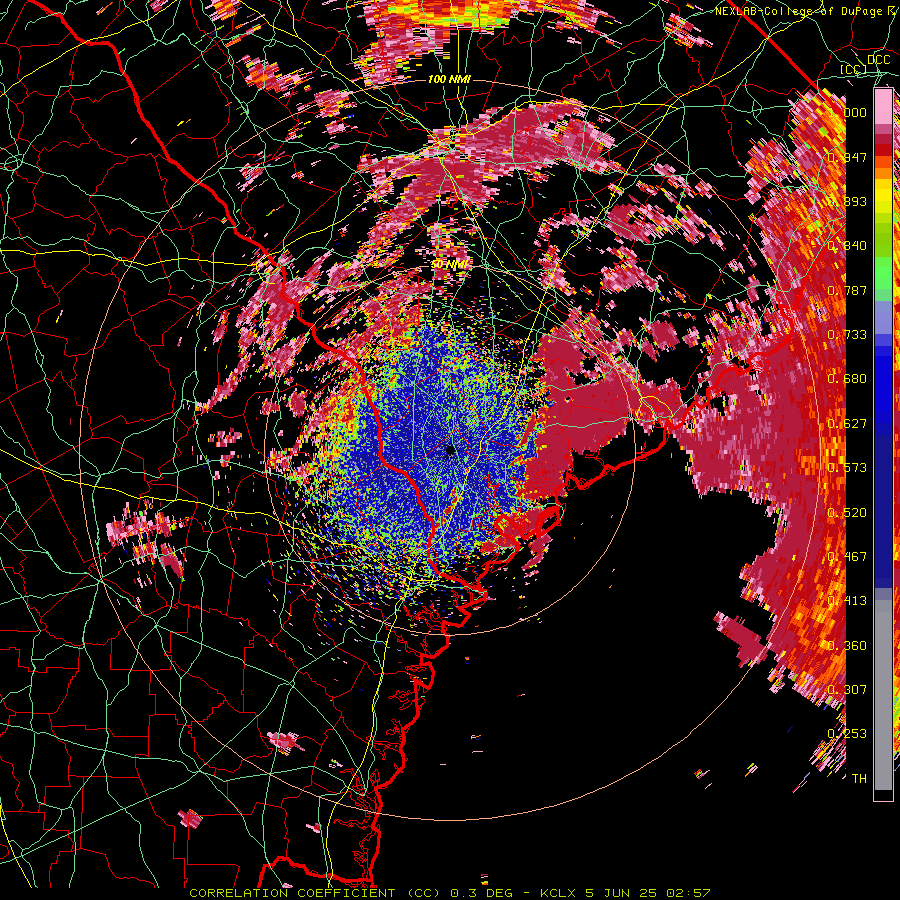
Task: Click the 0.253 value on the color scale
Action: (847, 734)
